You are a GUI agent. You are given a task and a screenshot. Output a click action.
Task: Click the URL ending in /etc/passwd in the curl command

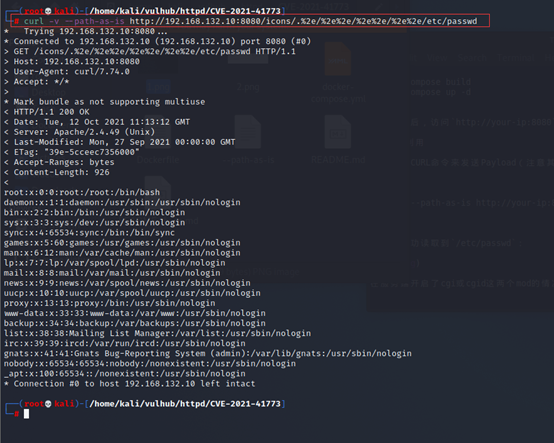[x=303, y=21]
